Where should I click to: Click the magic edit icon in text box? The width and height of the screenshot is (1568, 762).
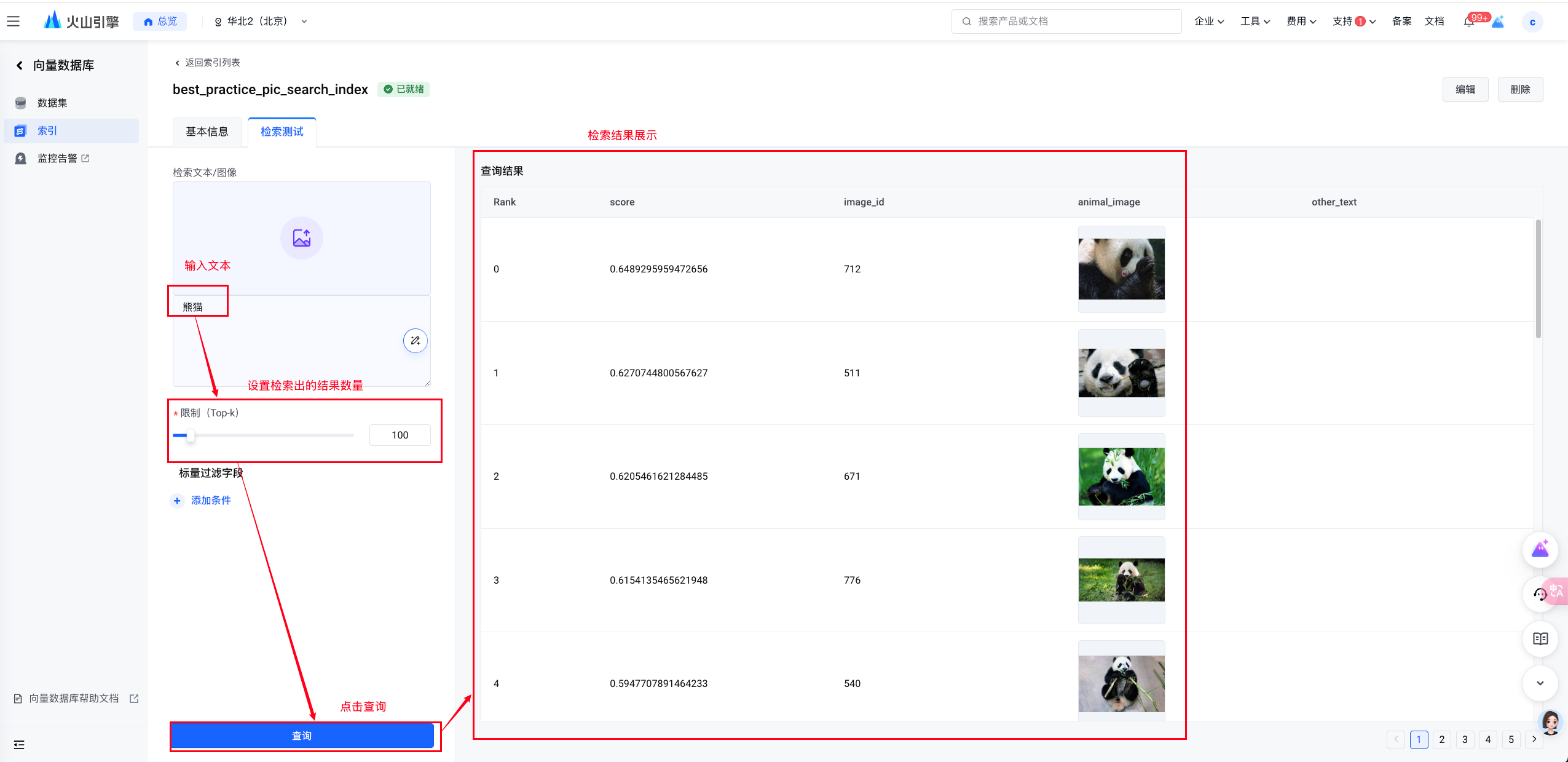[416, 341]
